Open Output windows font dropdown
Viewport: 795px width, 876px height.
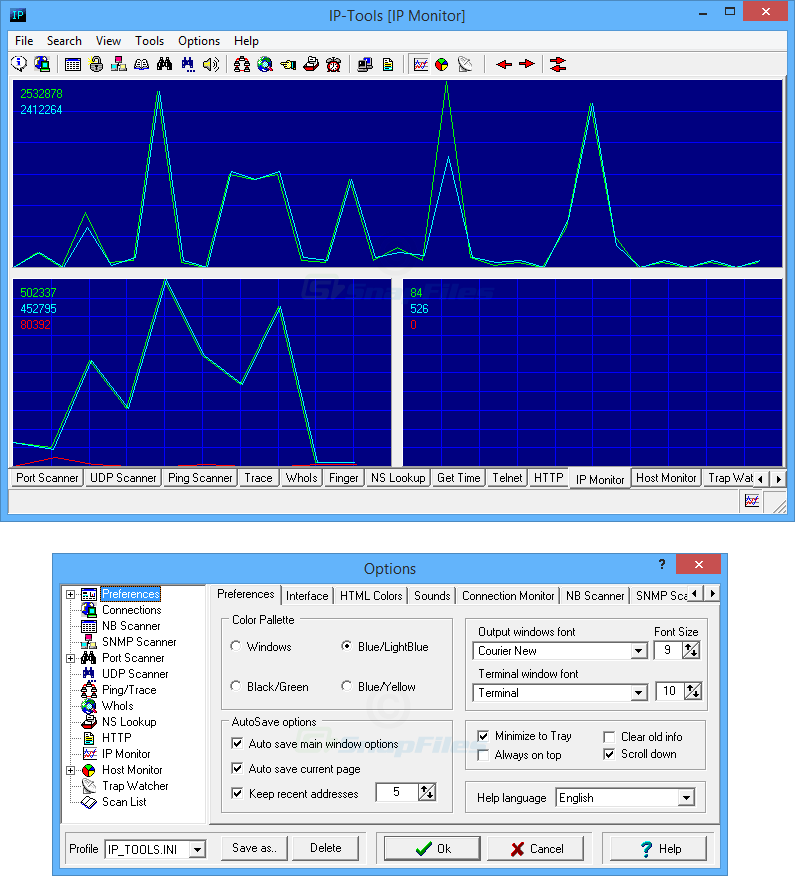pos(639,651)
